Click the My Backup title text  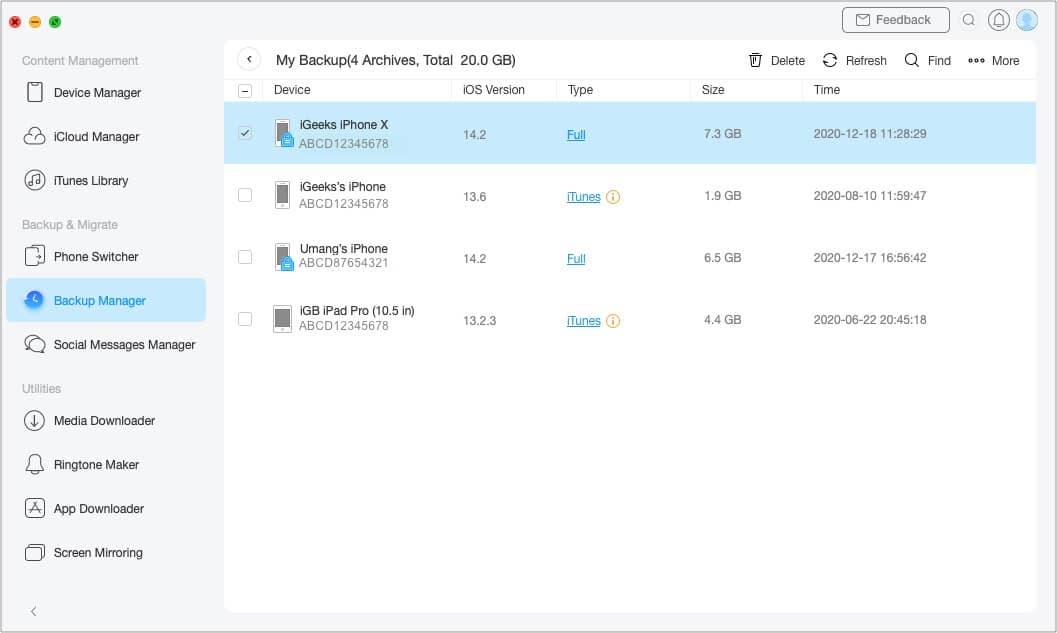tap(395, 60)
